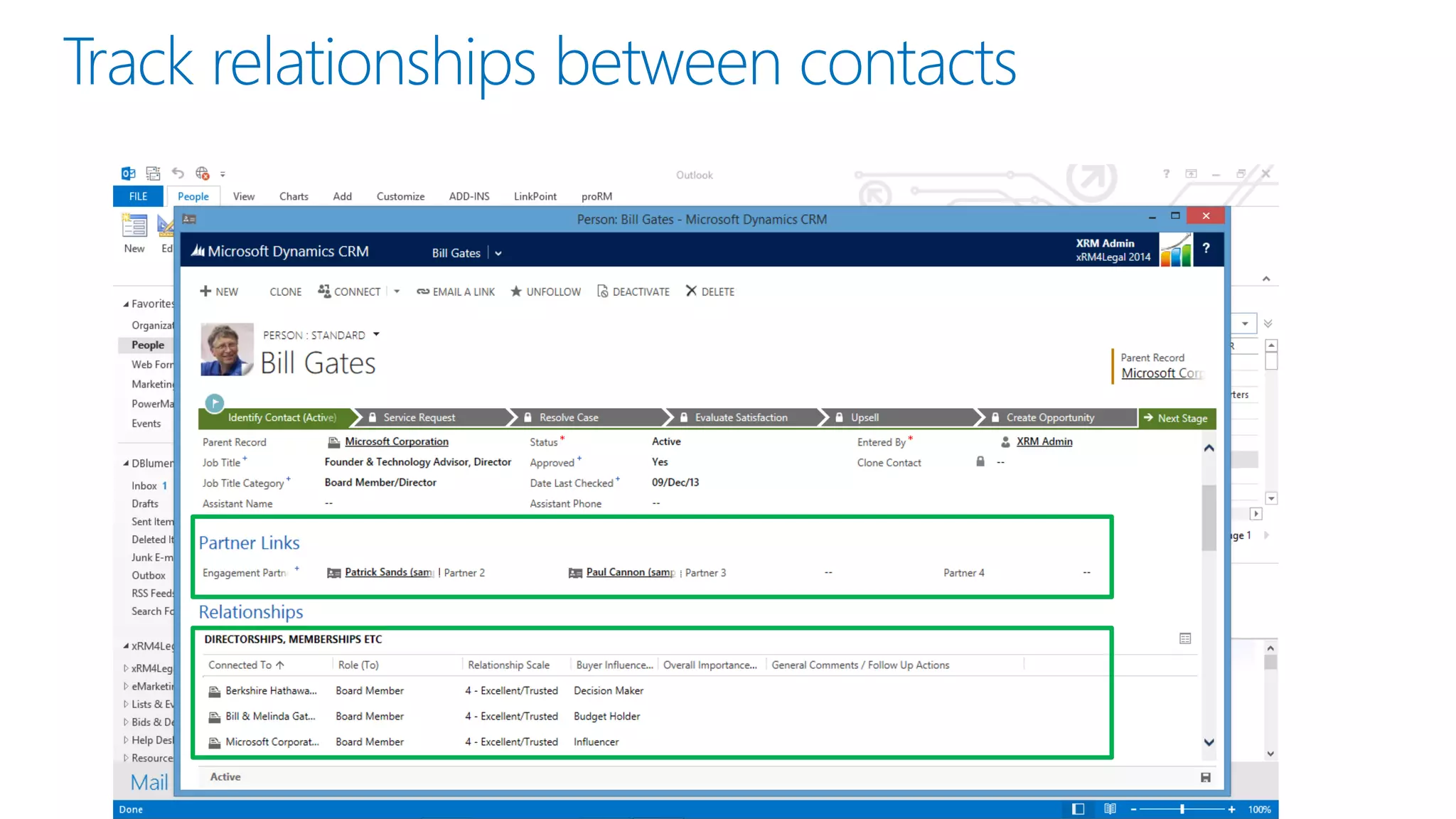1456x819 pixels.
Task: Click normal view icon in status bar
Action: [x=1078, y=809]
